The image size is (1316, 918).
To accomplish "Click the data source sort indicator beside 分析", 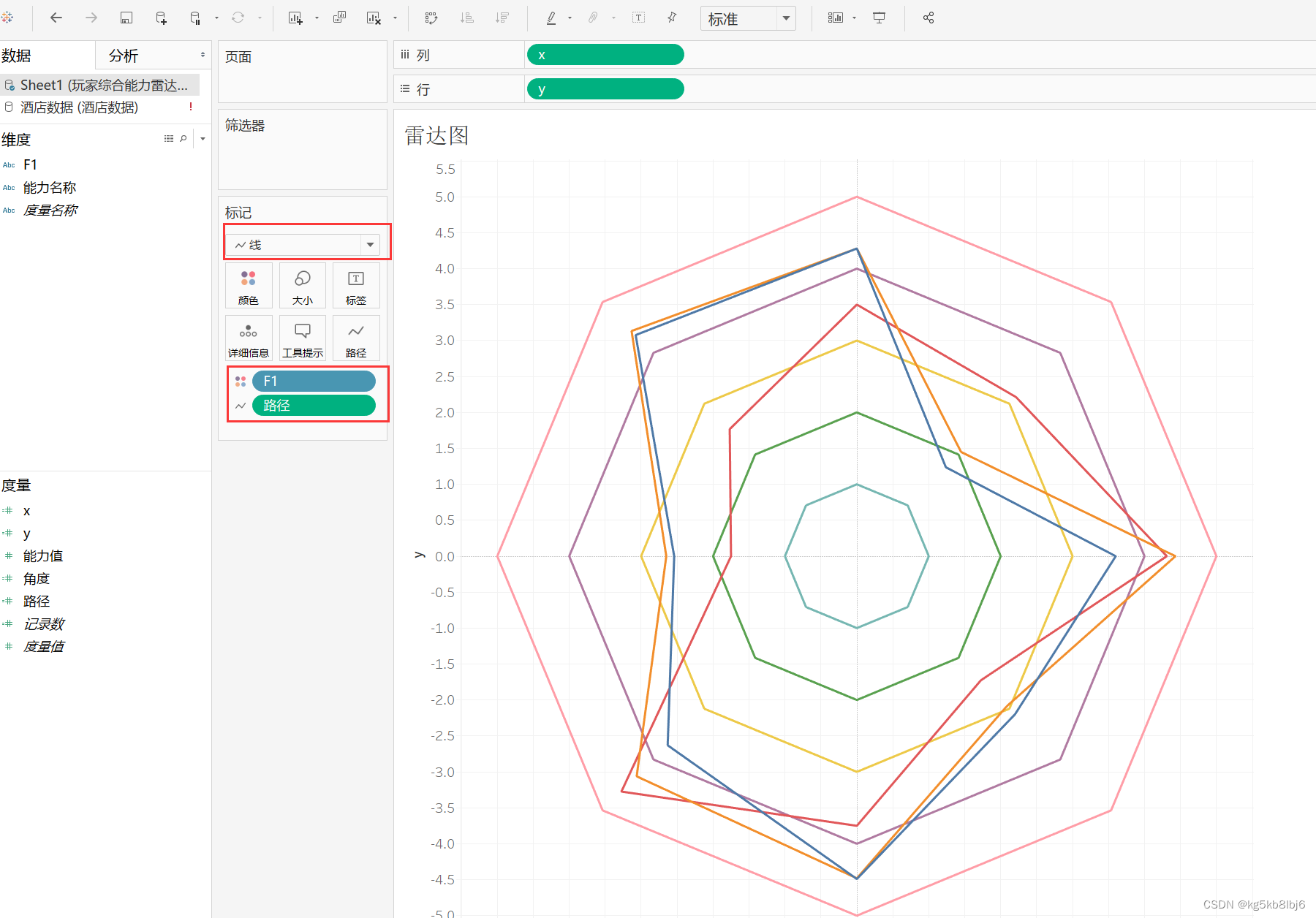I will (x=203, y=55).
